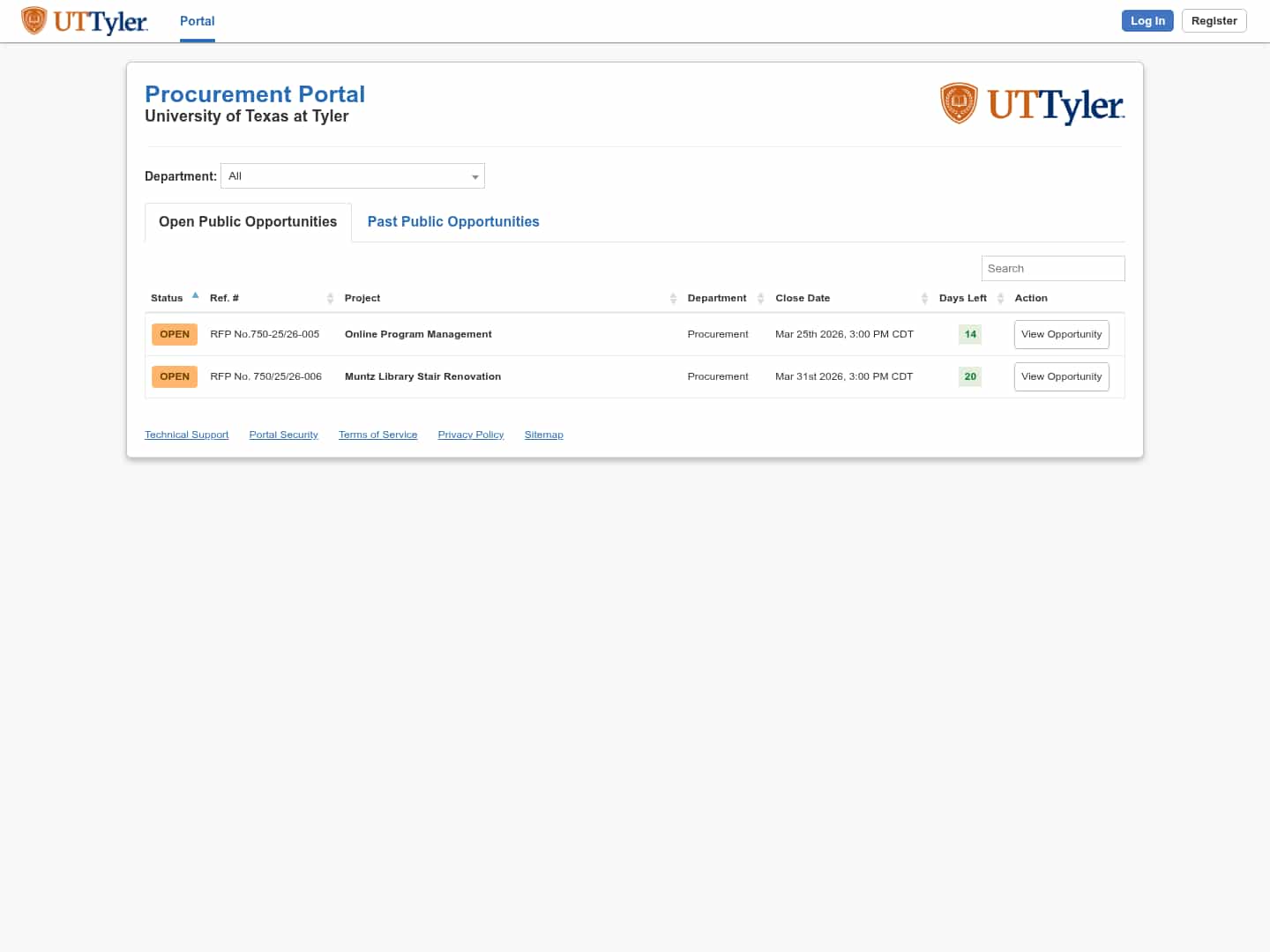View Opportunity for Muntz Library Stair Renovation
The image size is (1270, 952).
coord(1061,377)
